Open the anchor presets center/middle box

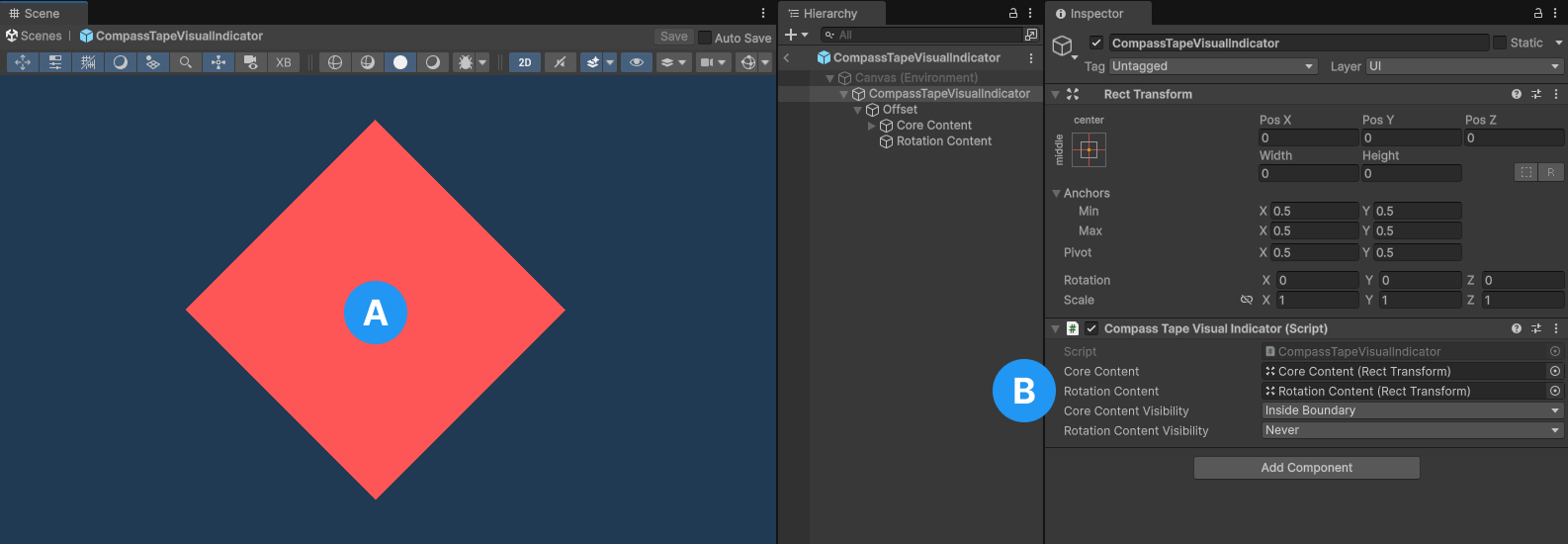coord(1089,150)
